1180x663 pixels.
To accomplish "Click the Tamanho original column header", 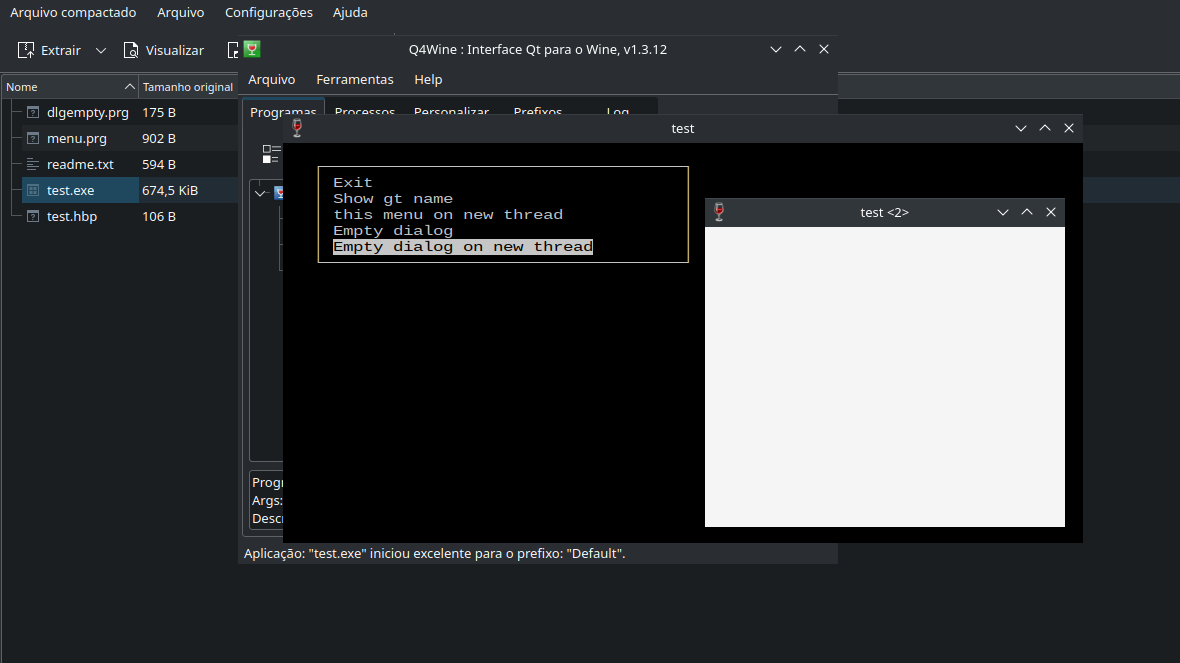I will tap(187, 87).
